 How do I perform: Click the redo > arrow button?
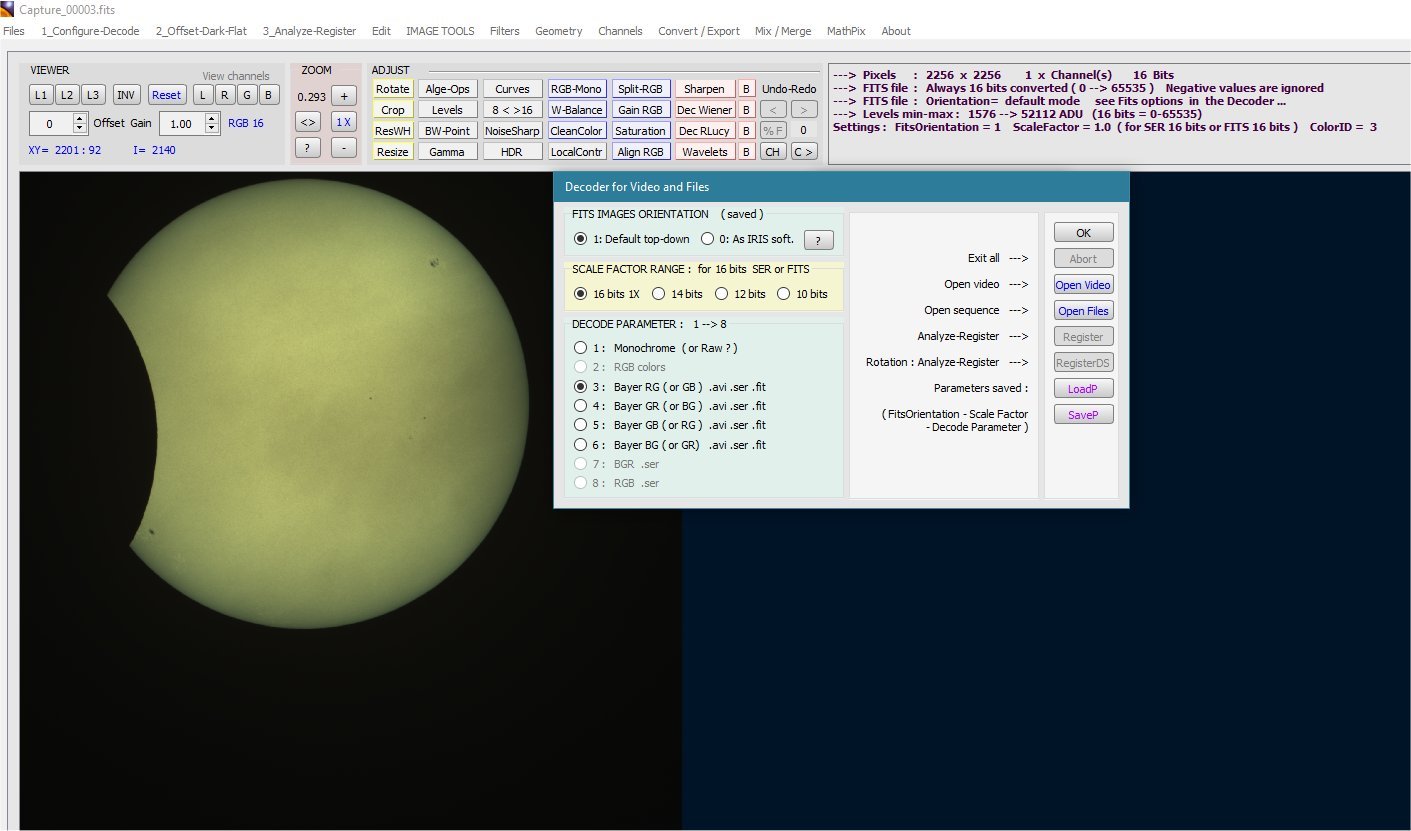pyautogui.click(x=804, y=110)
